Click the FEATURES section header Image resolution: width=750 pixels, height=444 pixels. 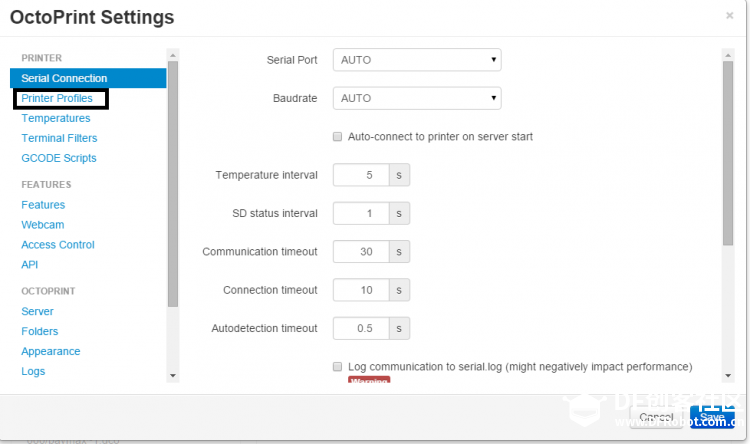point(46,185)
